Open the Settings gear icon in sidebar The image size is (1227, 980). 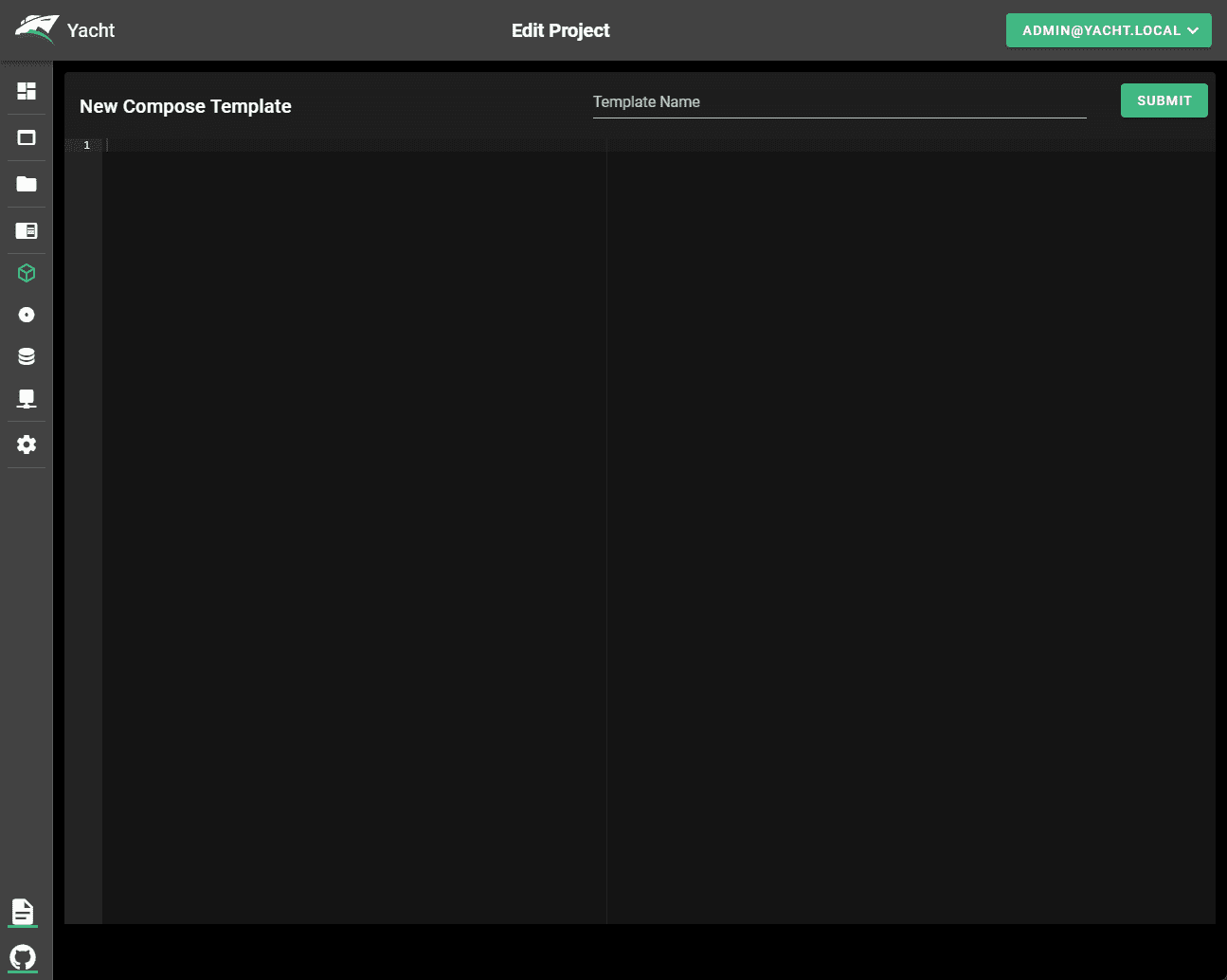pos(27,445)
